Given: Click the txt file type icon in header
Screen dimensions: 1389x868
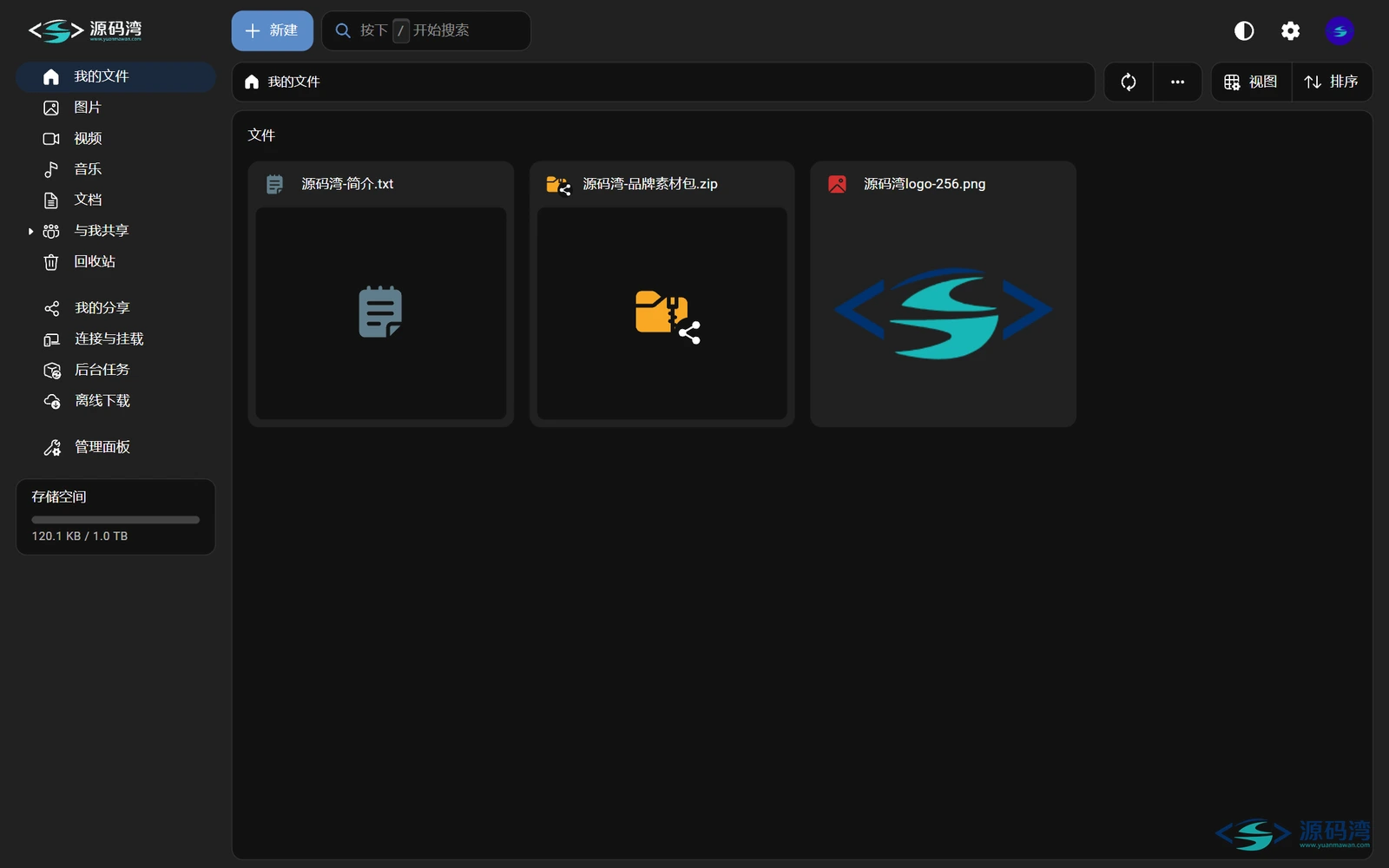Looking at the screenshot, I should pos(274,184).
